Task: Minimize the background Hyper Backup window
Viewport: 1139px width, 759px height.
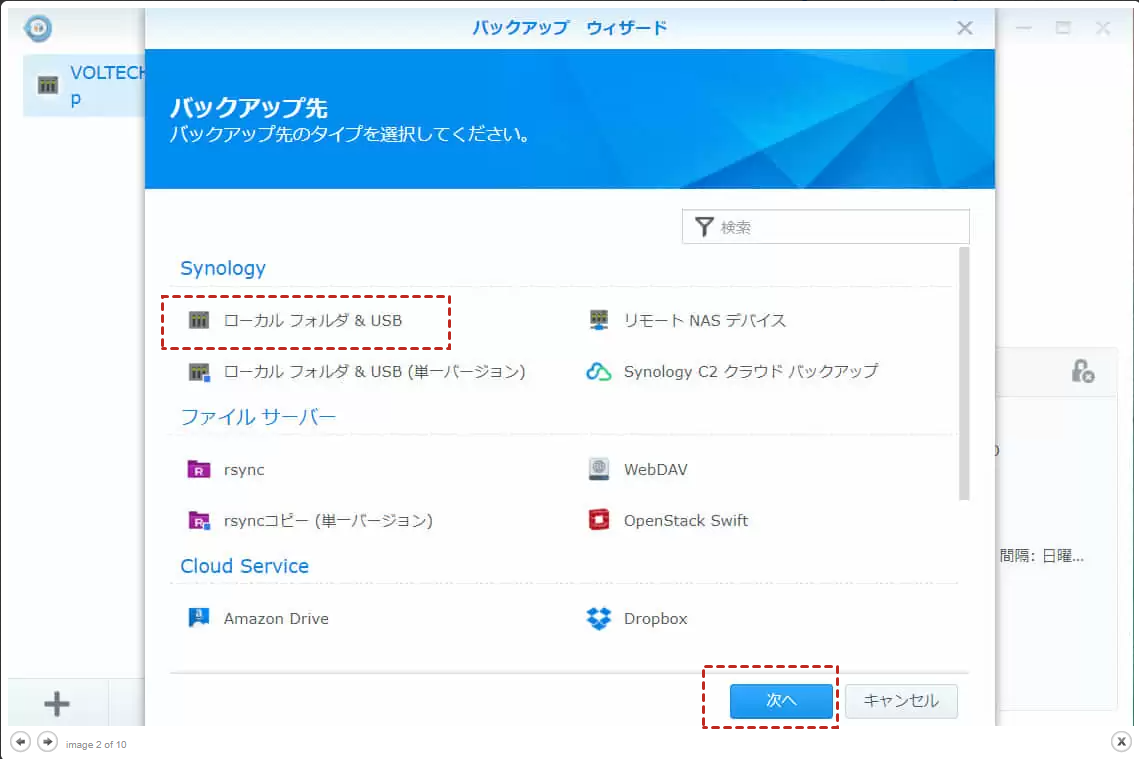Action: (x=1024, y=28)
